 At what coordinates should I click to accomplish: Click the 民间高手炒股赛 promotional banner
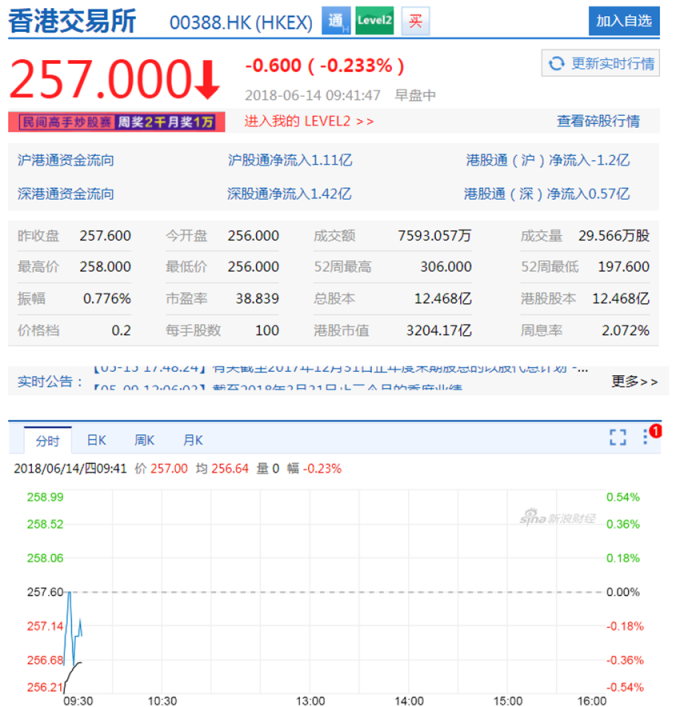tap(116, 122)
